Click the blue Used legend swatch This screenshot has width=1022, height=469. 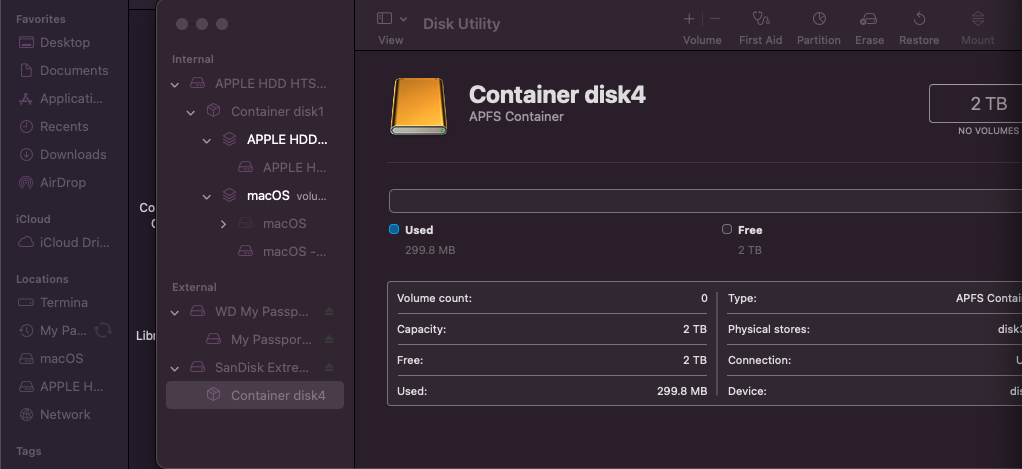pyautogui.click(x=394, y=230)
